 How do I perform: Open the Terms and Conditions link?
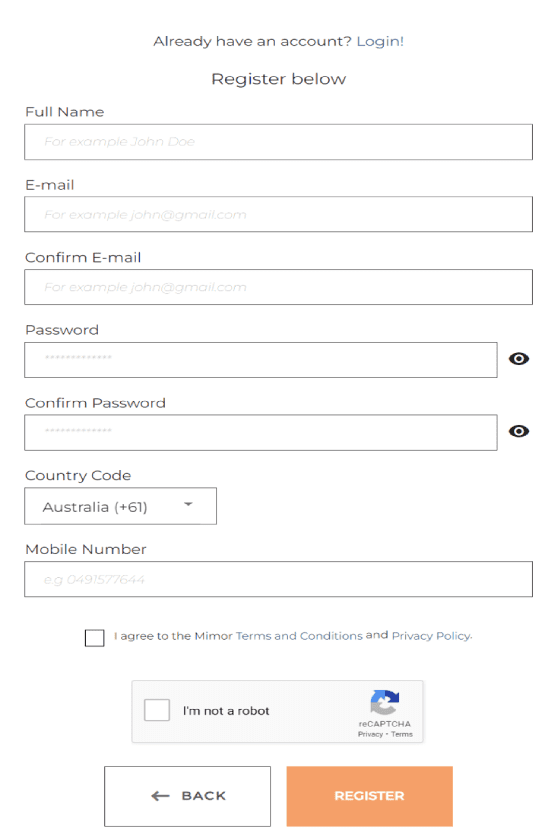(299, 636)
